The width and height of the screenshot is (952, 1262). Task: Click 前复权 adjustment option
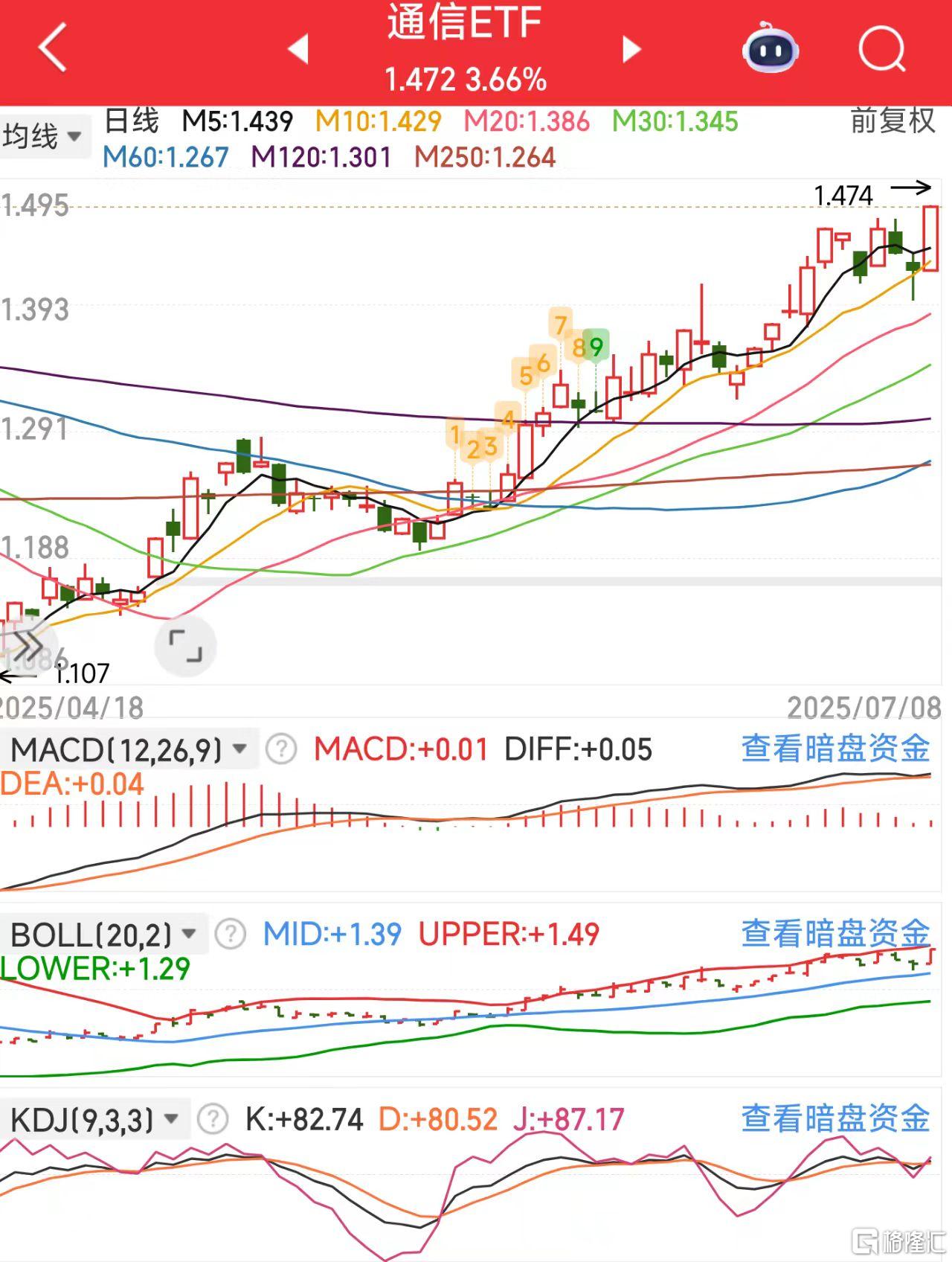892,121
